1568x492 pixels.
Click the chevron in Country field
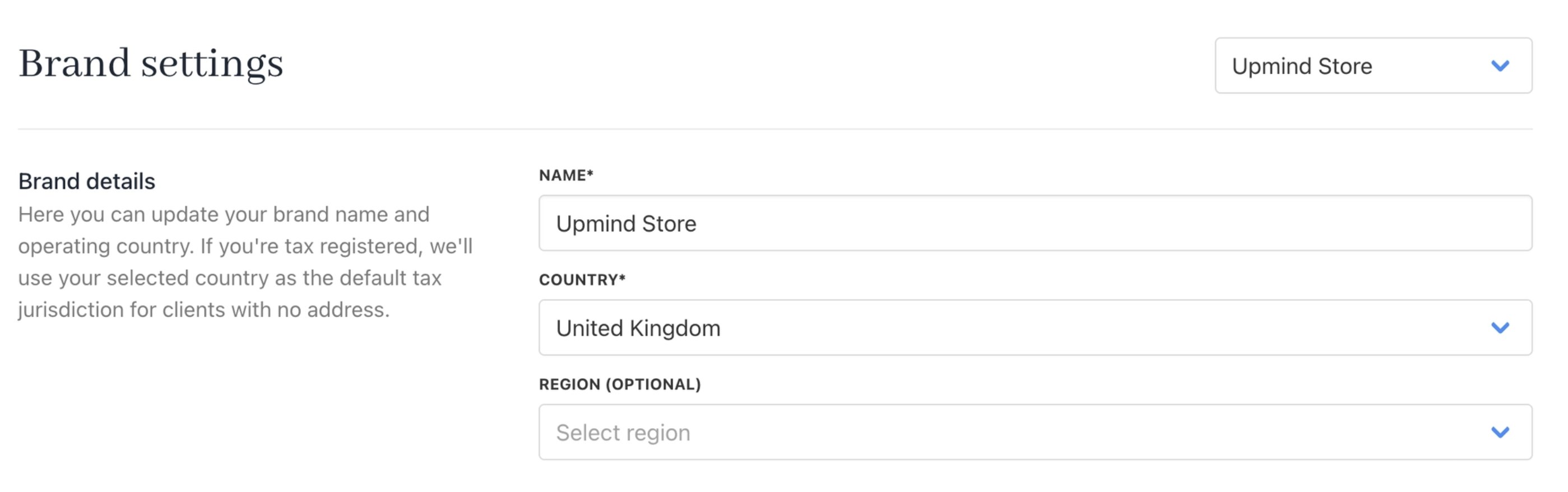pyautogui.click(x=1500, y=328)
